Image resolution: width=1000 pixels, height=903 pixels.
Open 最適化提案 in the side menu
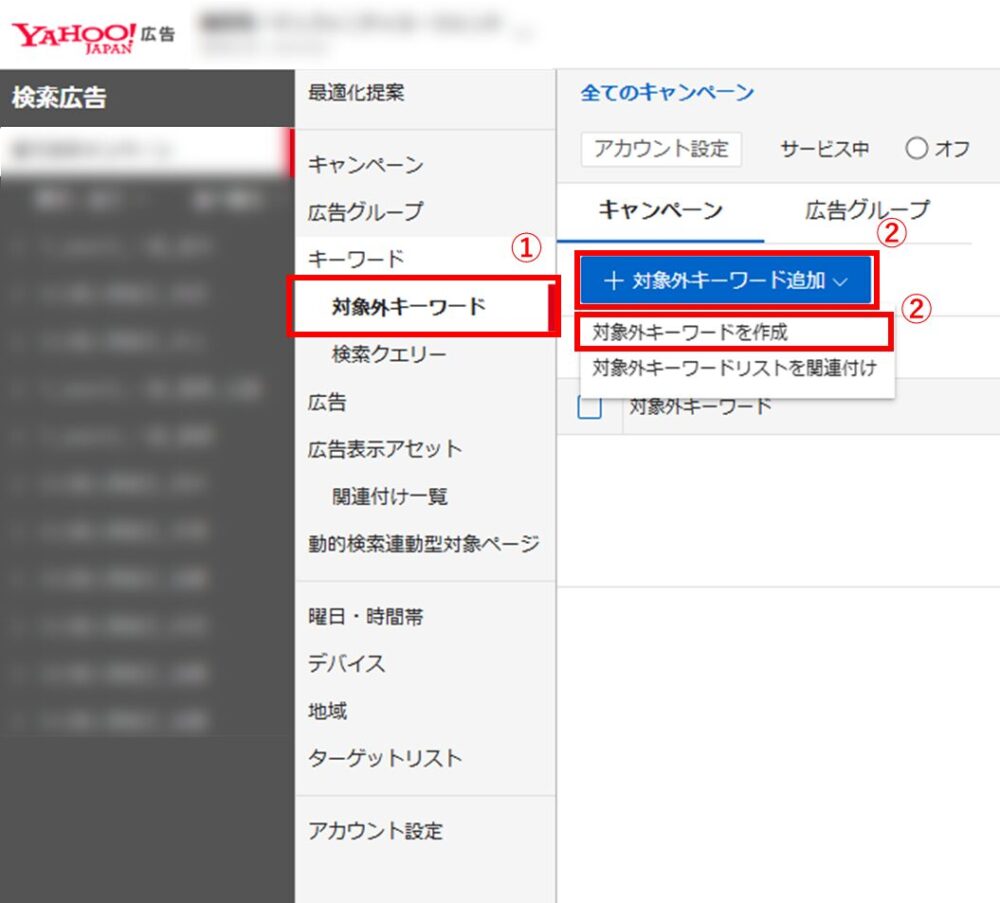(356, 94)
